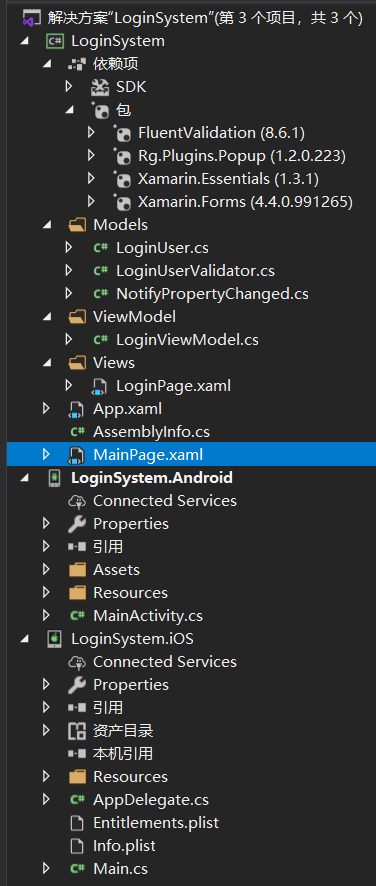This screenshot has width=376, height=886.
Task: Click the Entitlements.plist file icon
Action: (76, 823)
